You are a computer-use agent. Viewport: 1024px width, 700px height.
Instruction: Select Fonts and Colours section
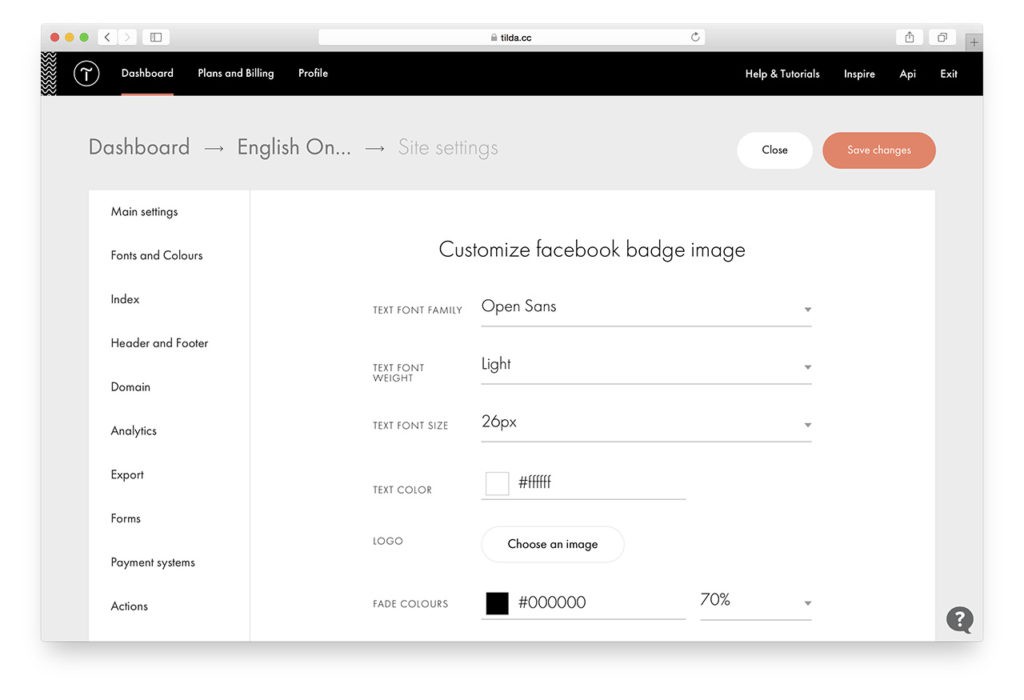pyautogui.click(x=157, y=255)
